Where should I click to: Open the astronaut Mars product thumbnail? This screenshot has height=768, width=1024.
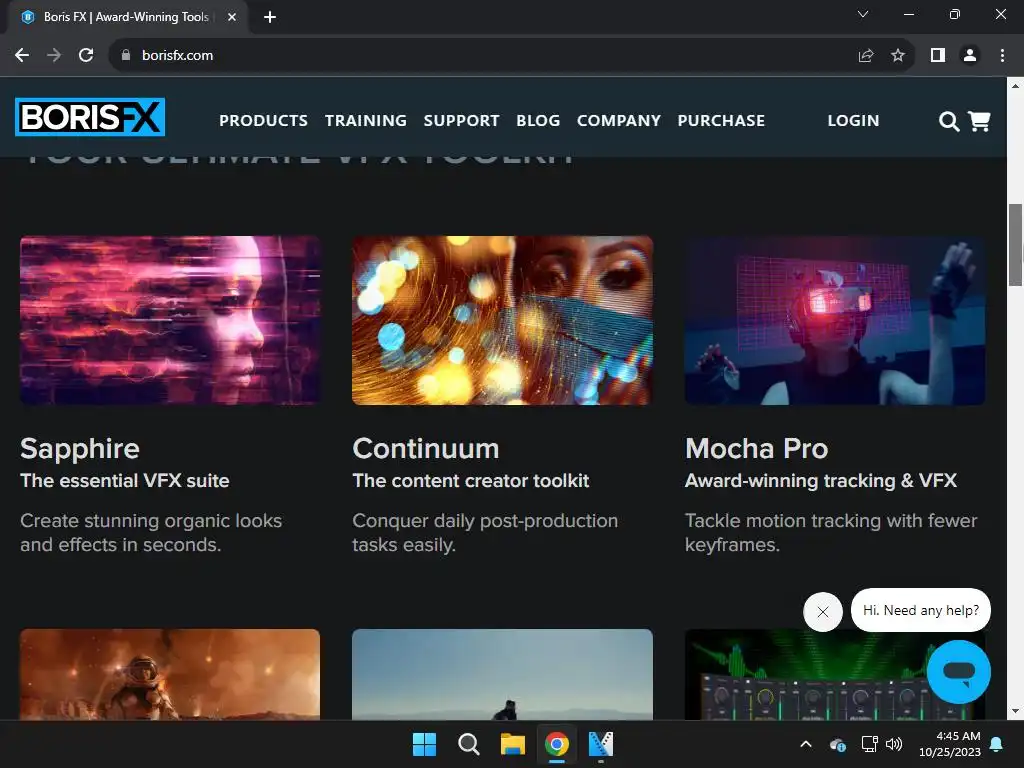point(170,674)
